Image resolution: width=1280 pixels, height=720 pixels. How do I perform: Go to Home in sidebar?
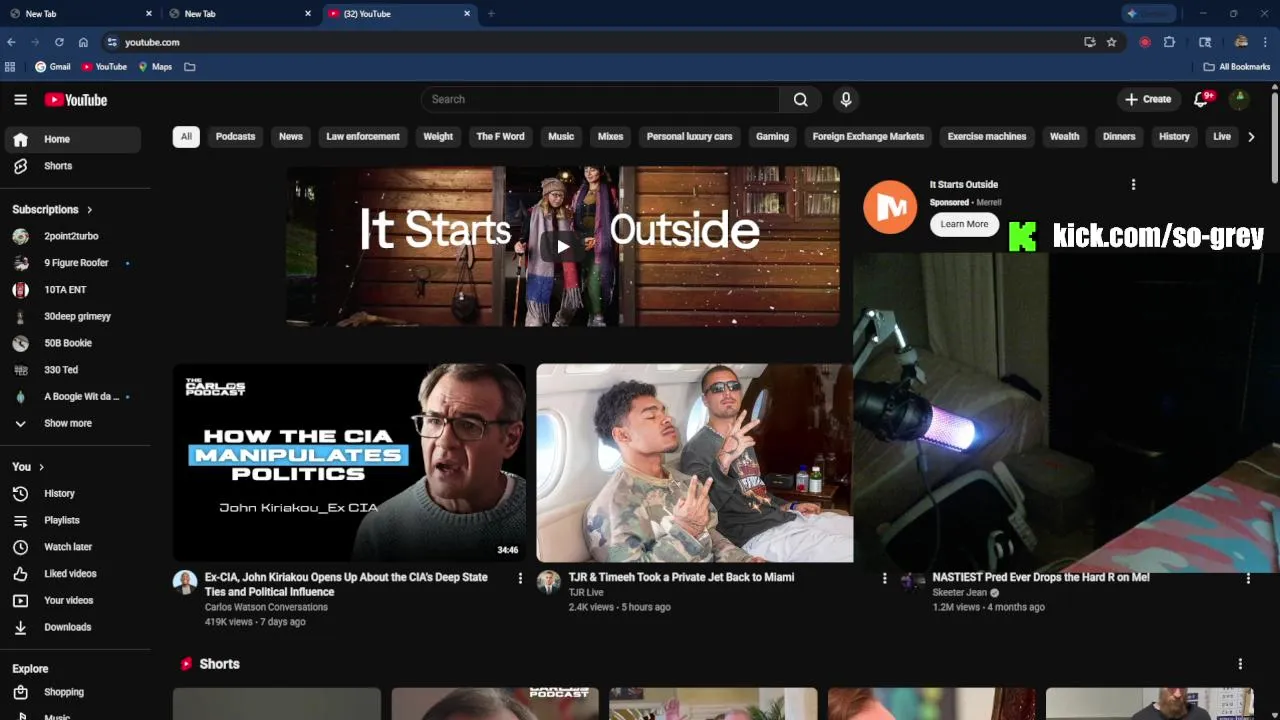(x=73, y=139)
